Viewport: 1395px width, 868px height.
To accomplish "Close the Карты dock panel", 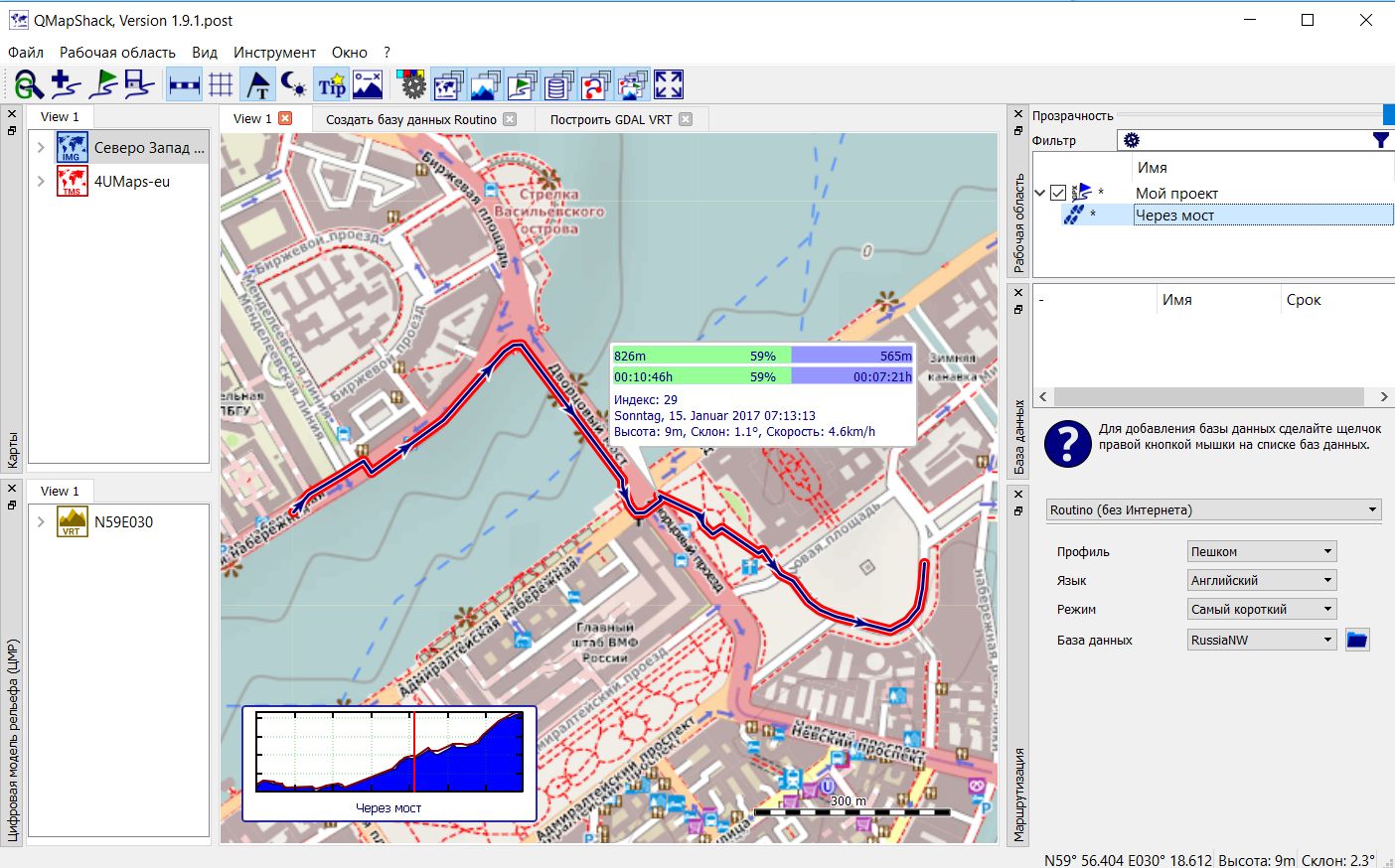I will coord(12,114).
